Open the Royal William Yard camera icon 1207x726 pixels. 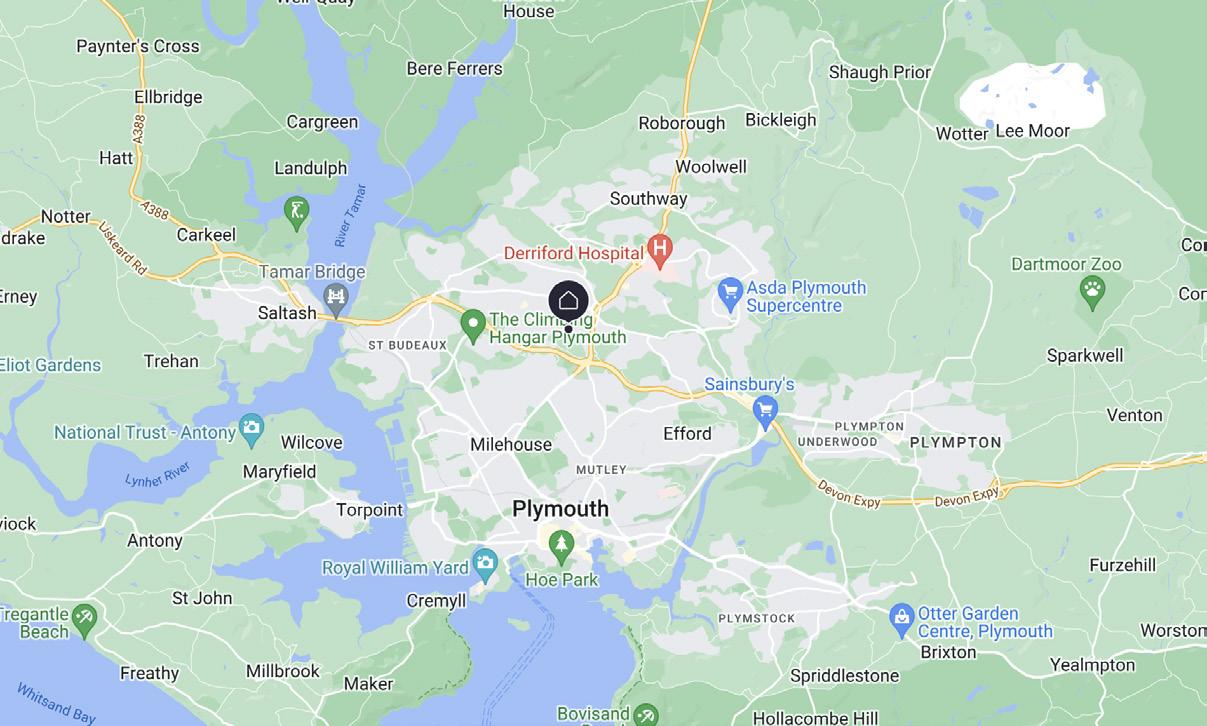point(485,562)
